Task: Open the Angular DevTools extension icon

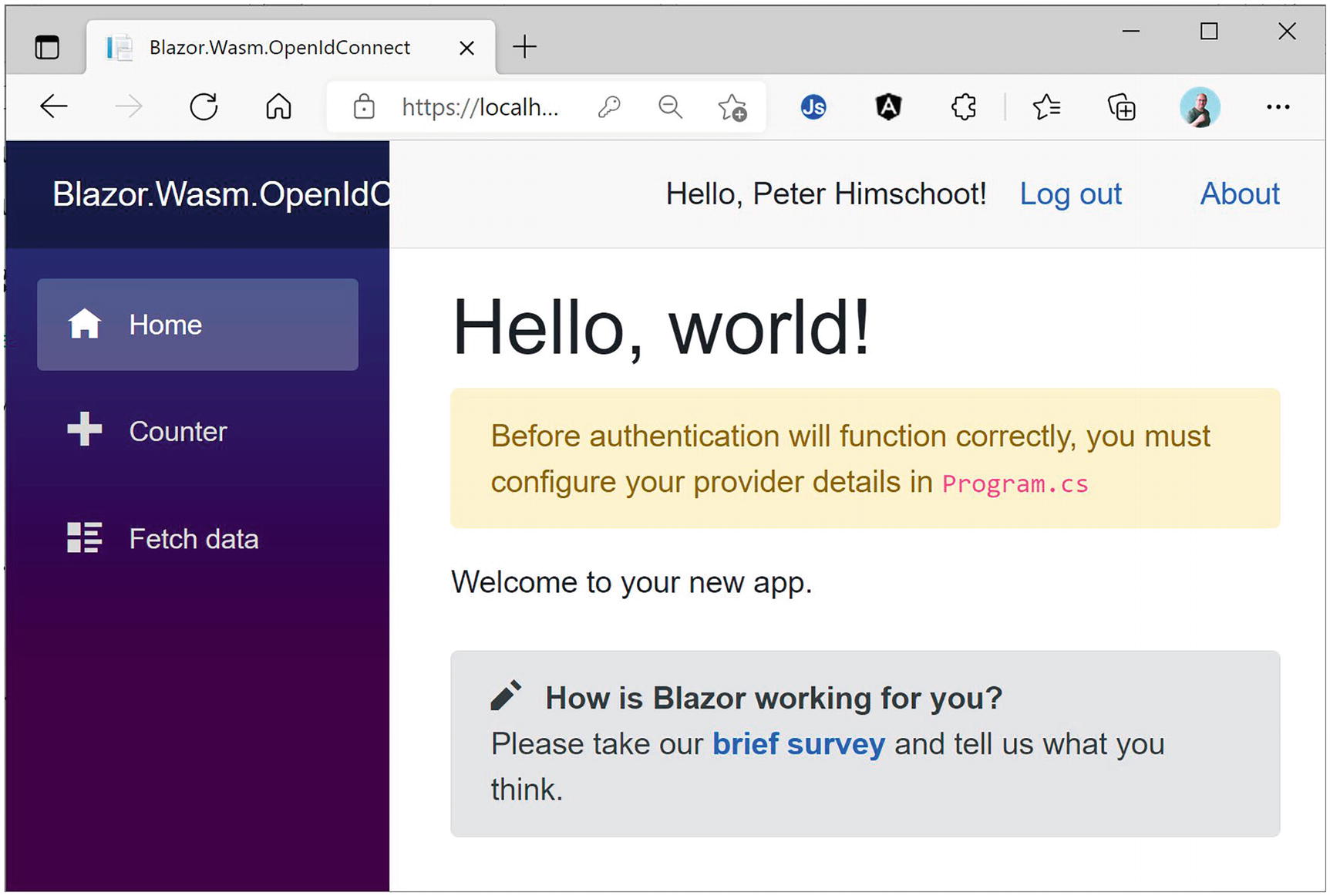Action: pyautogui.click(x=888, y=106)
